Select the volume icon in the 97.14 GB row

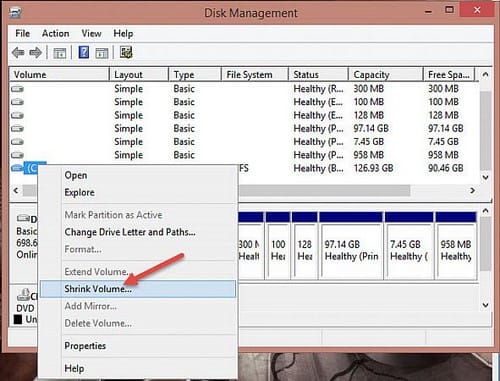[x=17, y=129]
